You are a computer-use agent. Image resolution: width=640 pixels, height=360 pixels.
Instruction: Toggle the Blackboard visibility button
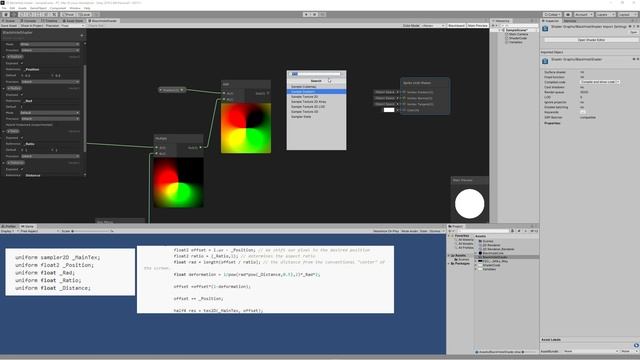click(456, 25)
